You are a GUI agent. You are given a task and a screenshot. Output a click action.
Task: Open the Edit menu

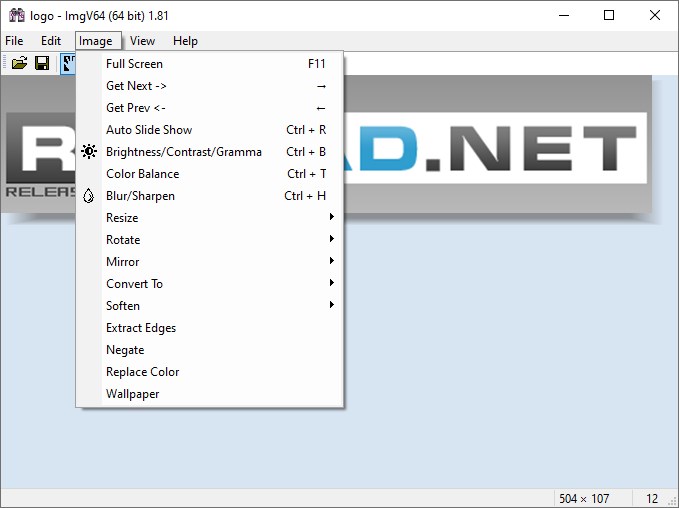tap(51, 41)
